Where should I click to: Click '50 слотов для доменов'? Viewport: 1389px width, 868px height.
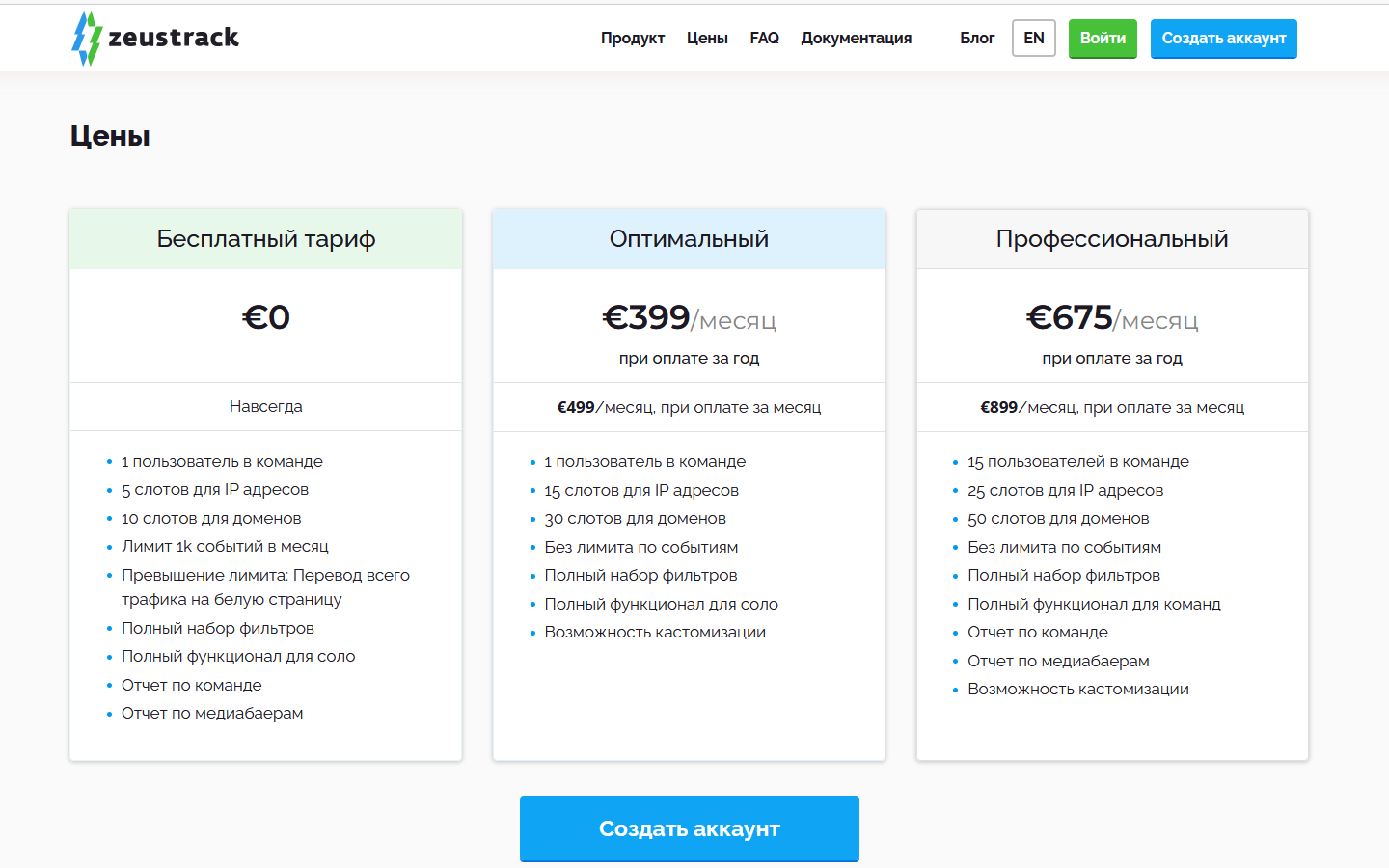pos(1058,519)
